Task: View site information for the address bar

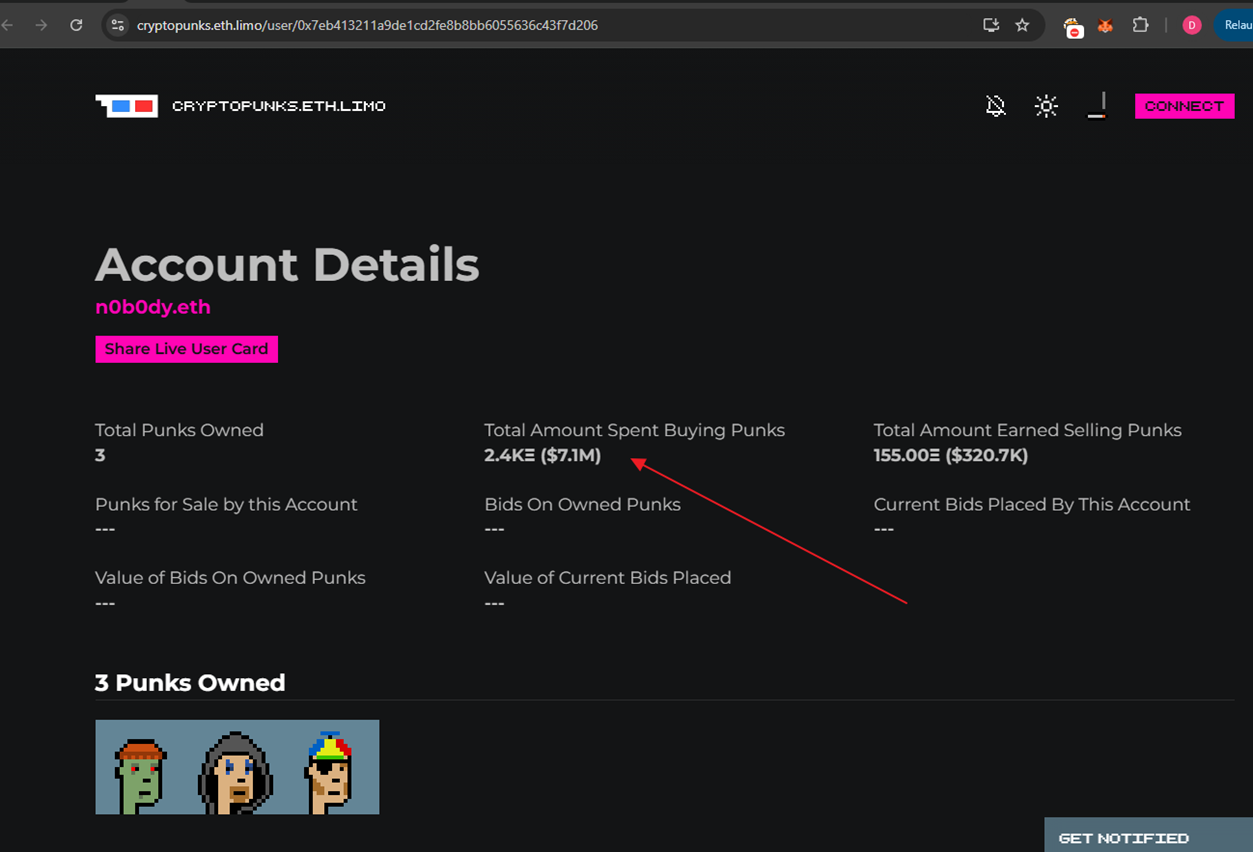Action: 118,25
